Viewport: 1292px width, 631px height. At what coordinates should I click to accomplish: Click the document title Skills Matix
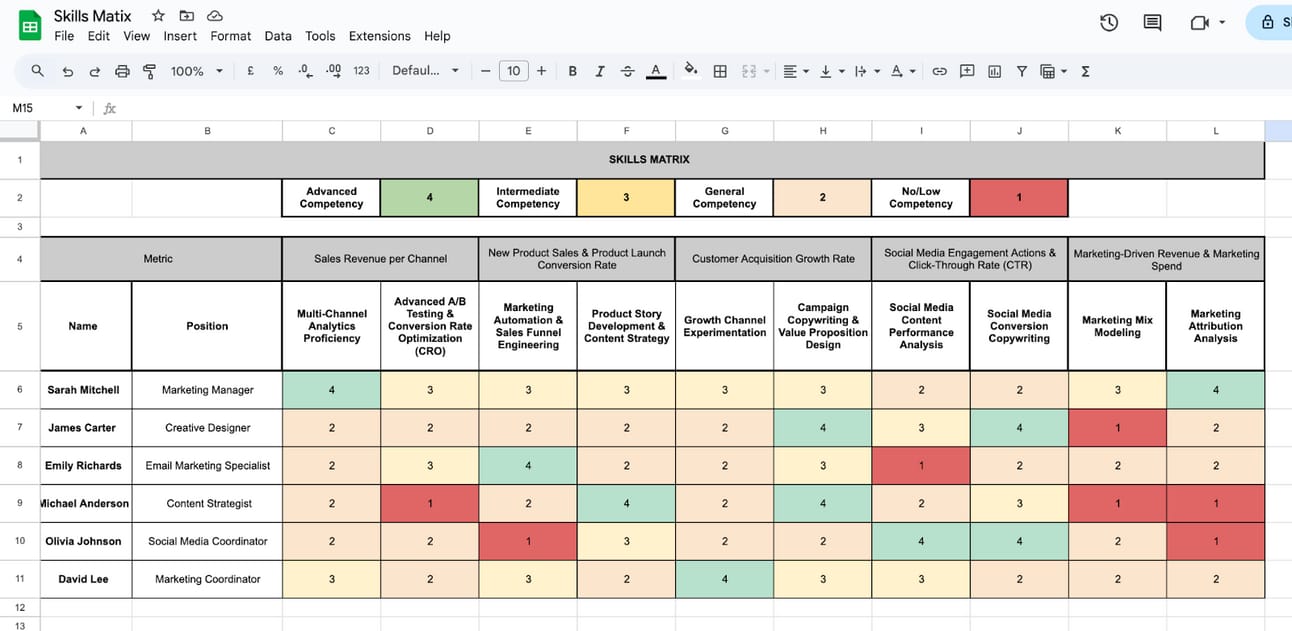pos(93,16)
